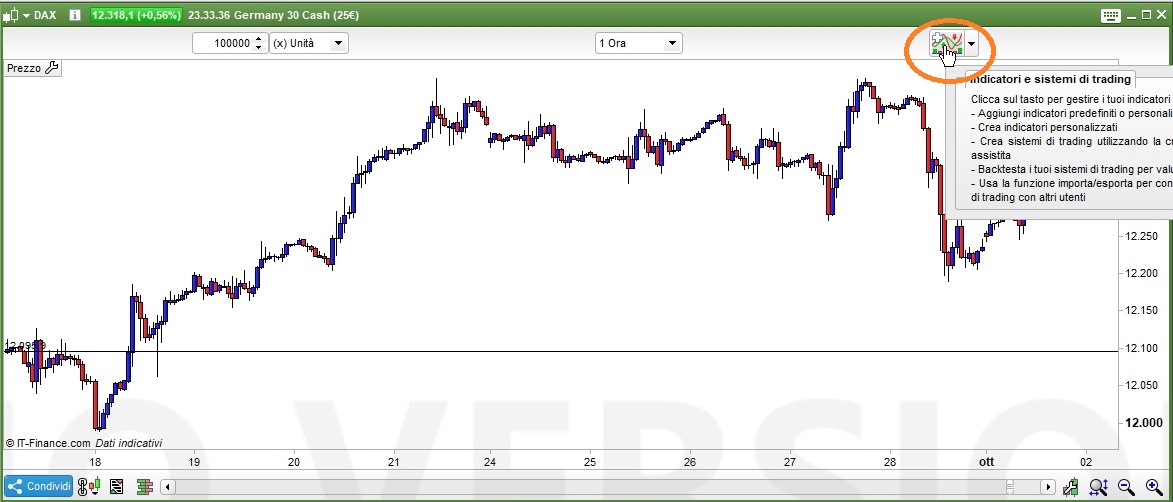Click the auto-fit zoom magnifier with arrows

tap(1098, 486)
